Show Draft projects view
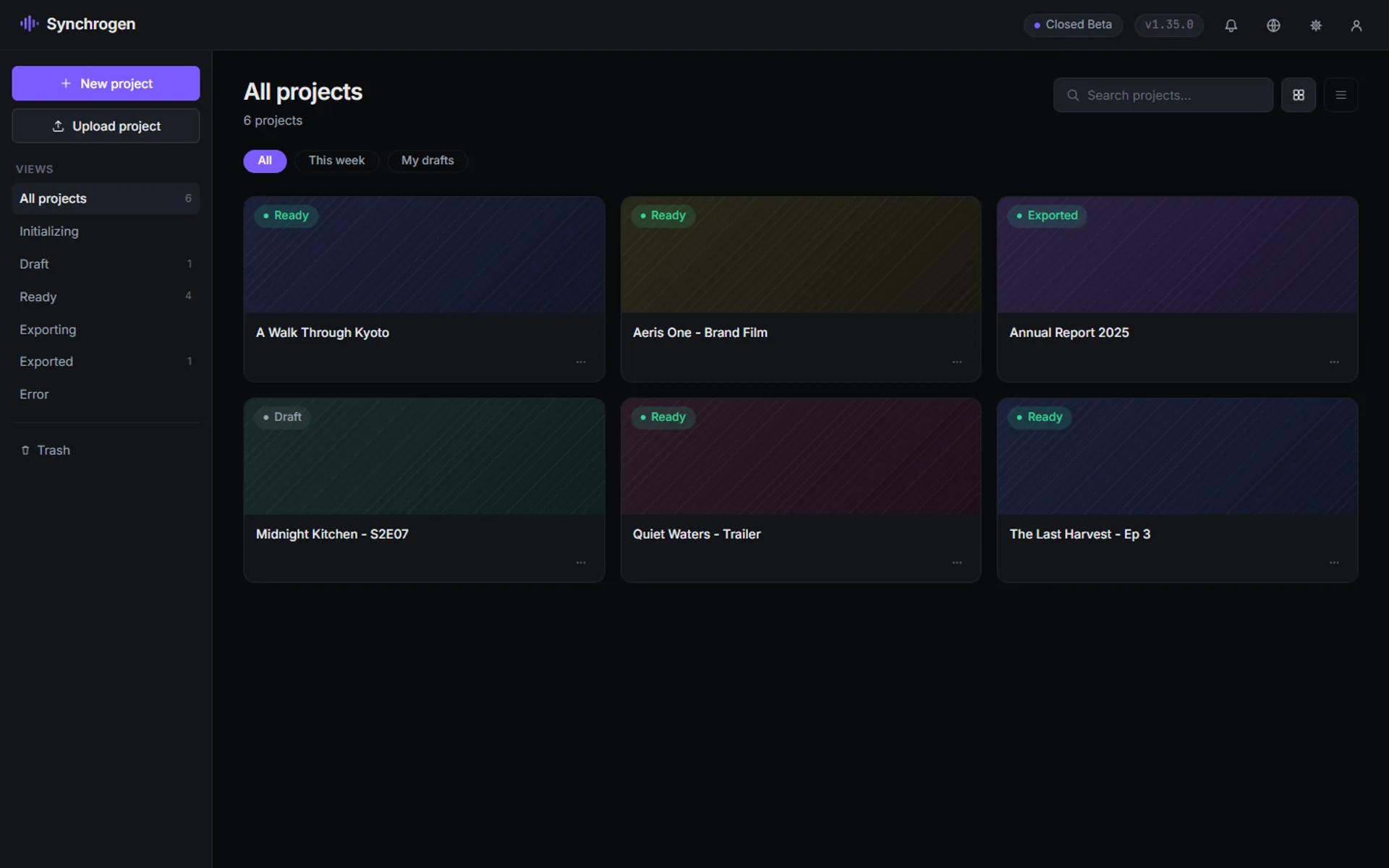 106,264
